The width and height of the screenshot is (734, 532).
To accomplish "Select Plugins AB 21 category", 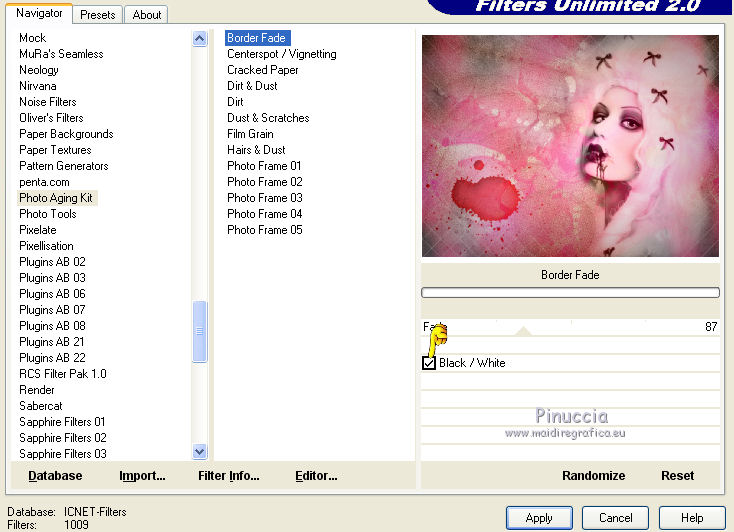I will (51, 341).
